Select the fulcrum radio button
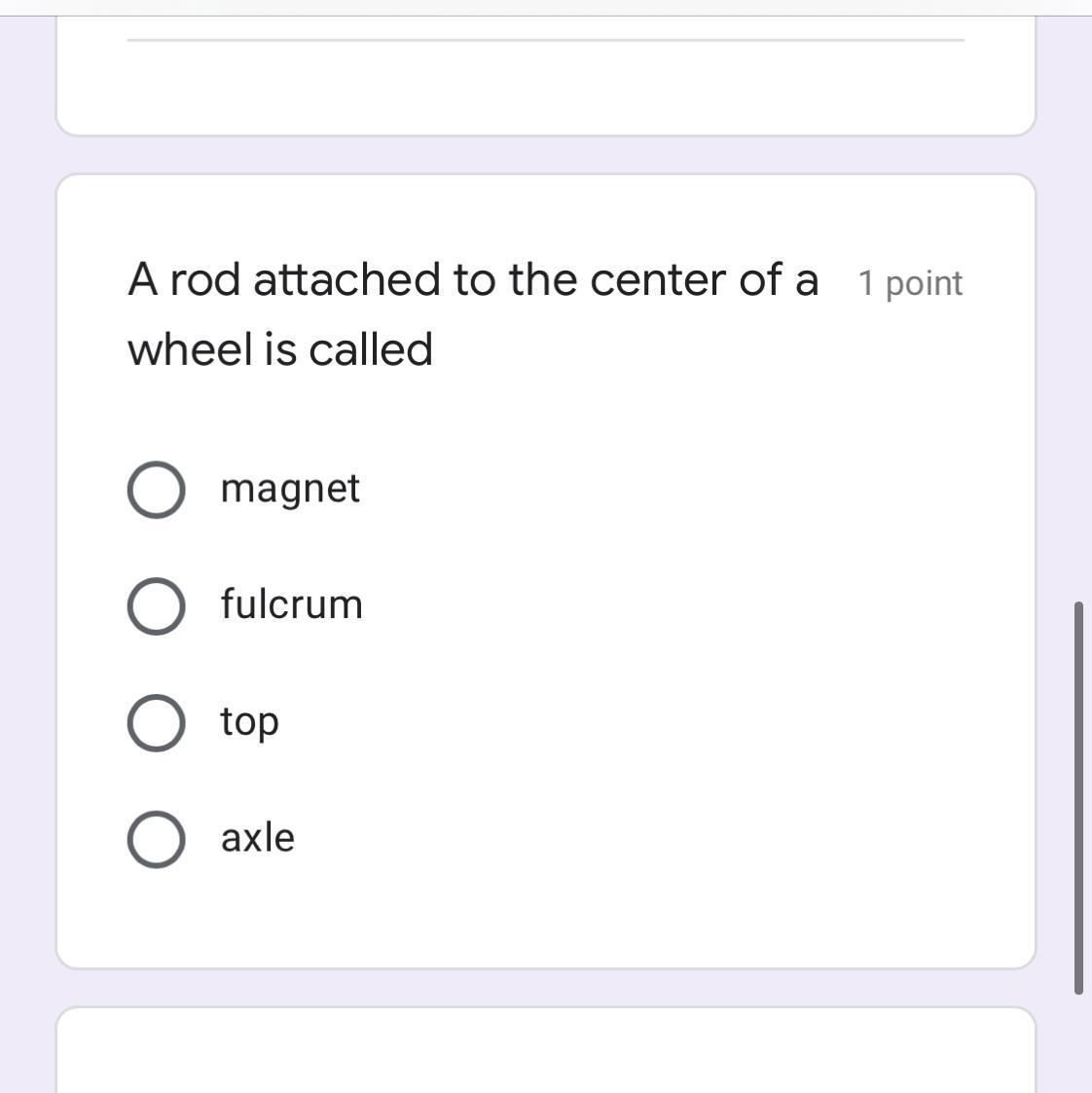Image resolution: width=1092 pixels, height=1093 pixels. [x=156, y=606]
